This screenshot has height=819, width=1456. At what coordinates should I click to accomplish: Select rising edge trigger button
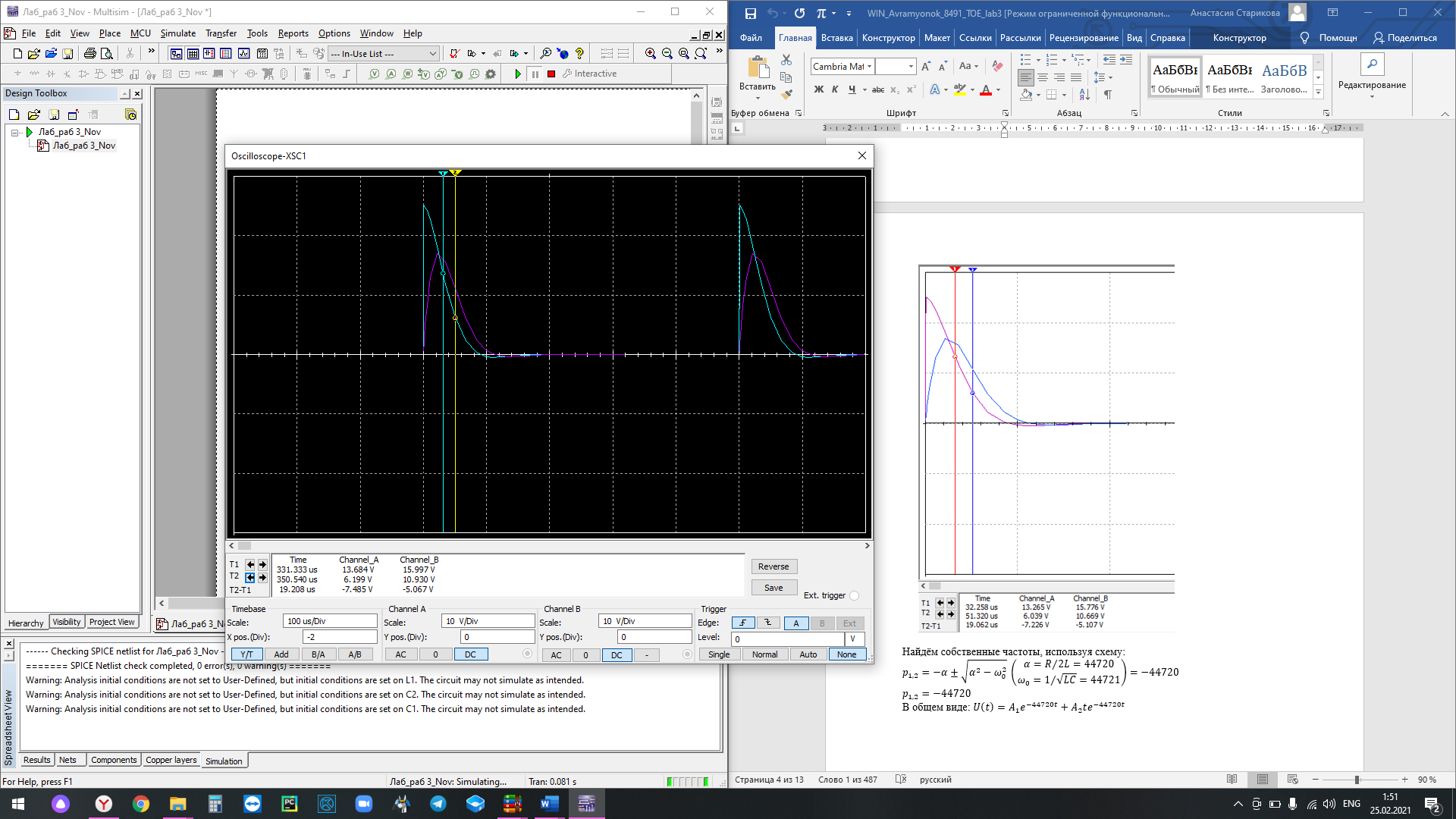[x=743, y=623]
